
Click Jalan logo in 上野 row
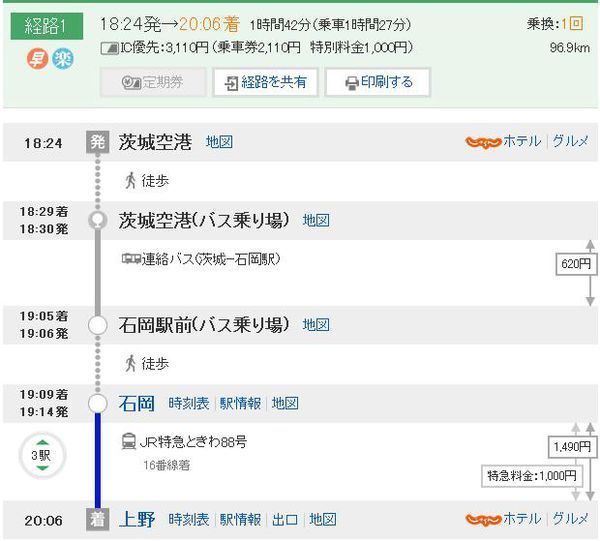pyautogui.click(x=483, y=520)
